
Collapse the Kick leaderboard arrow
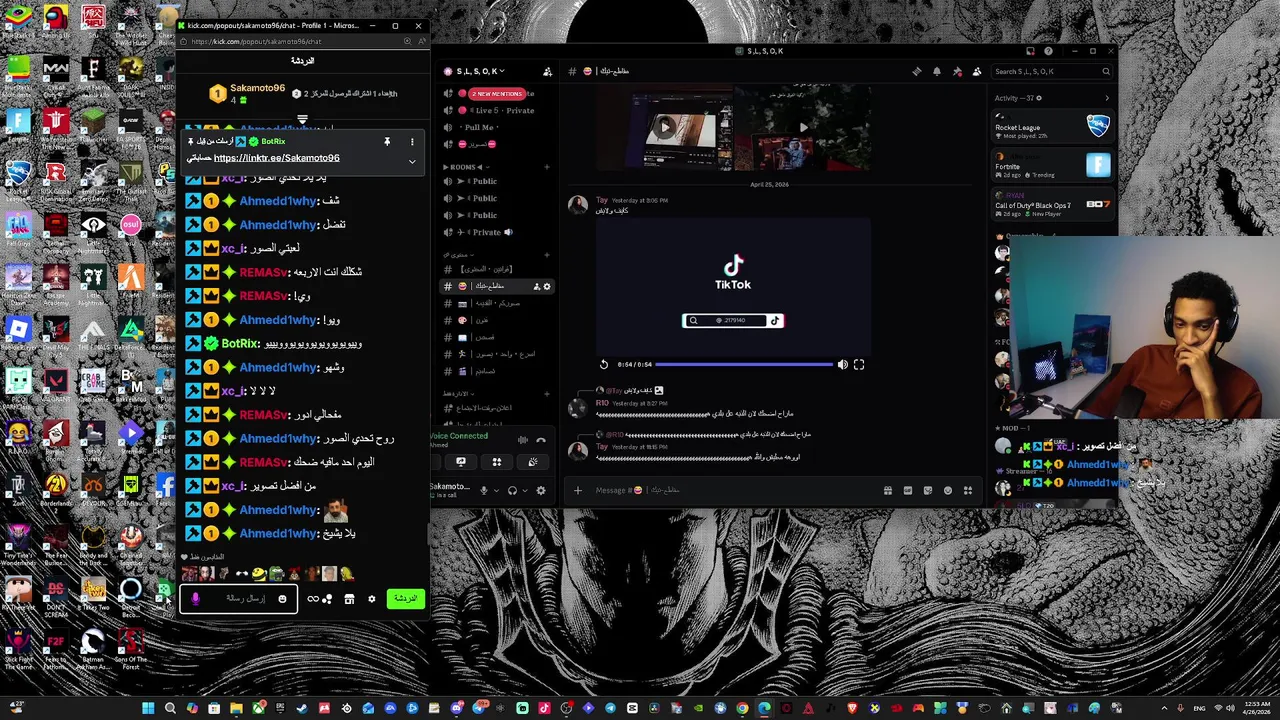coord(302,119)
